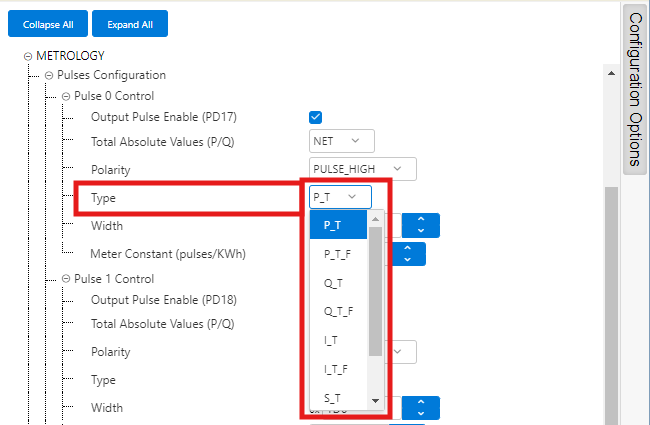Select Q_T from the Type list
Screen dimensions: 650x425
click(334, 282)
